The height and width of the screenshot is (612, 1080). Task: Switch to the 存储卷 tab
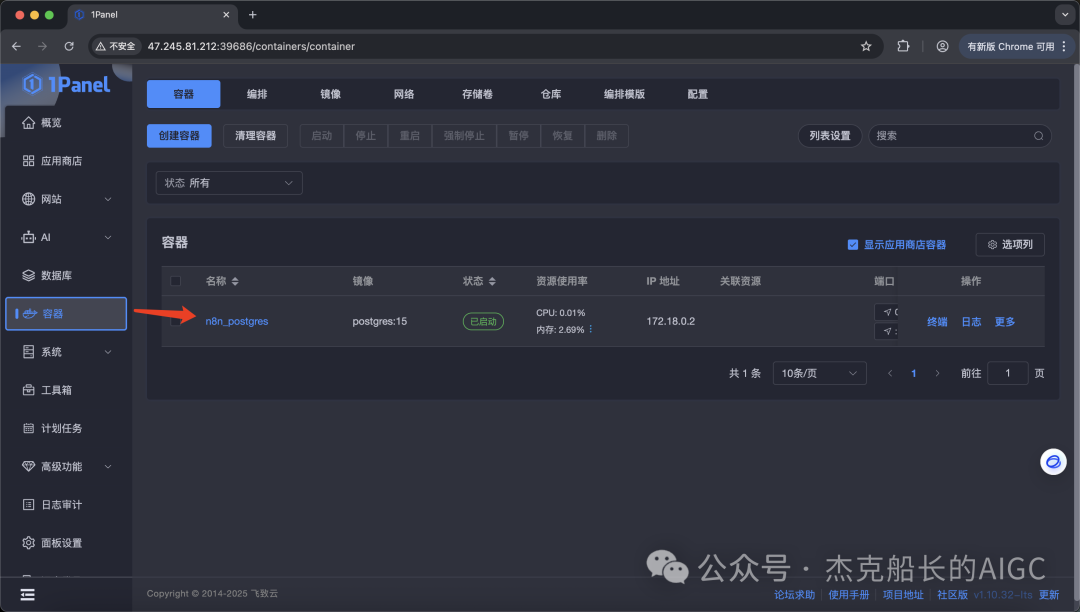(477, 94)
